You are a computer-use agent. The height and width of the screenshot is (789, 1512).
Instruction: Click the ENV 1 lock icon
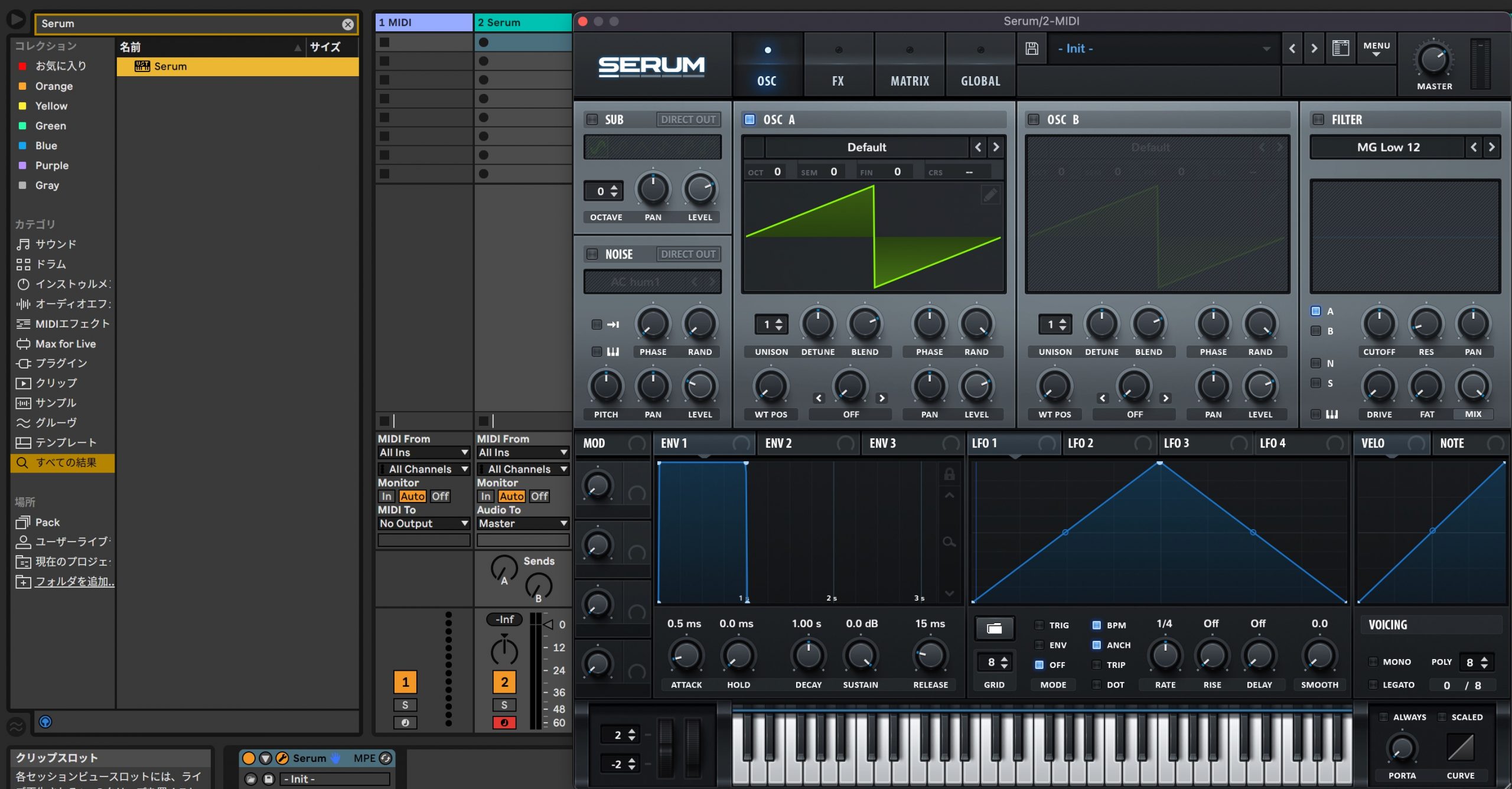[x=949, y=474]
